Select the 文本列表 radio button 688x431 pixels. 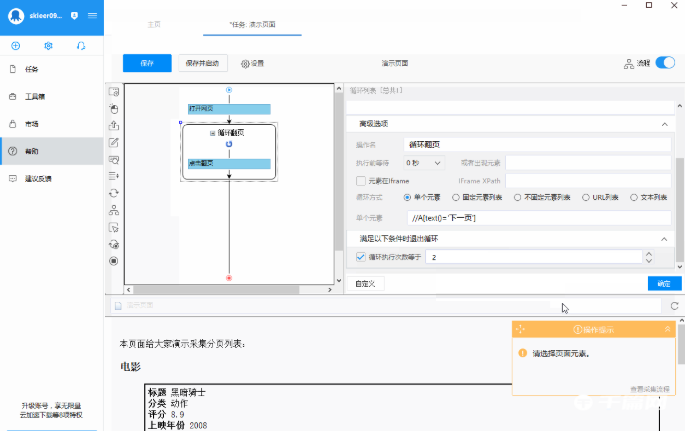634,198
